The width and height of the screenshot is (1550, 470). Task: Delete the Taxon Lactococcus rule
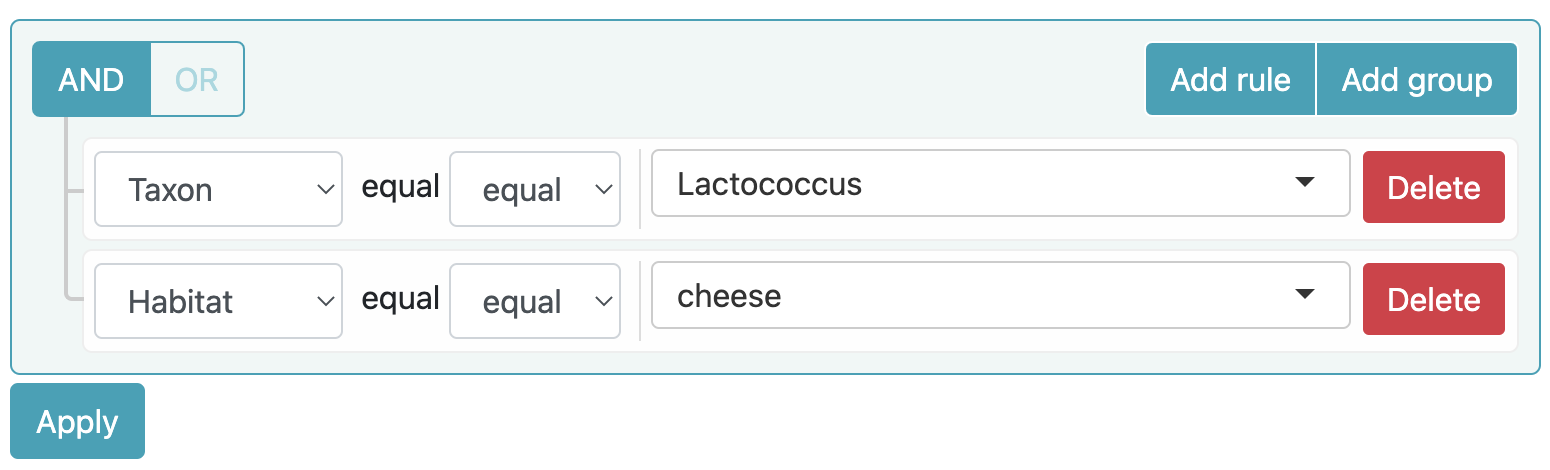(x=1433, y=187)
